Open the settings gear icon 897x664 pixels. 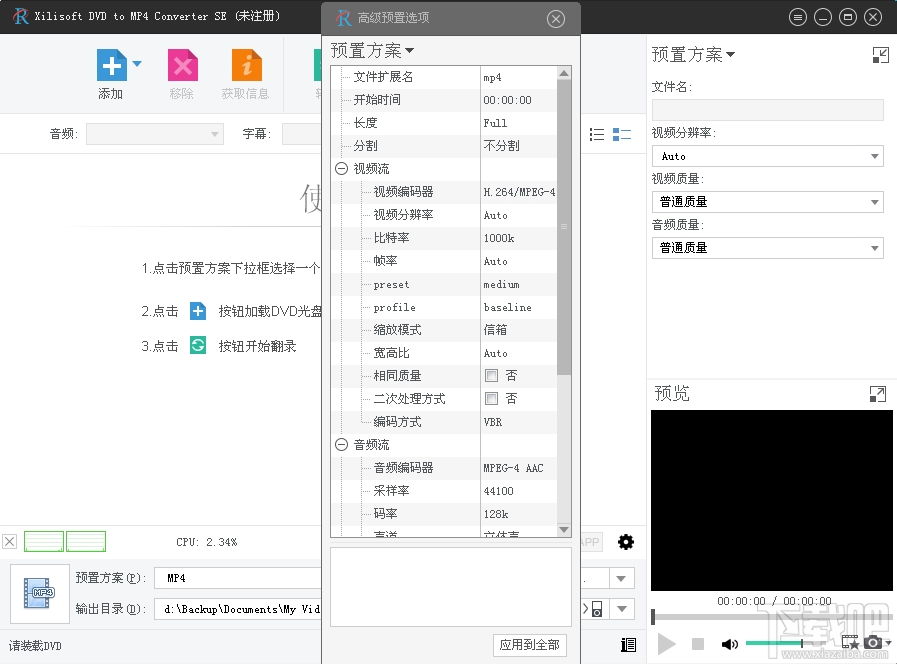pyautogui.click(x=626, y=542)
